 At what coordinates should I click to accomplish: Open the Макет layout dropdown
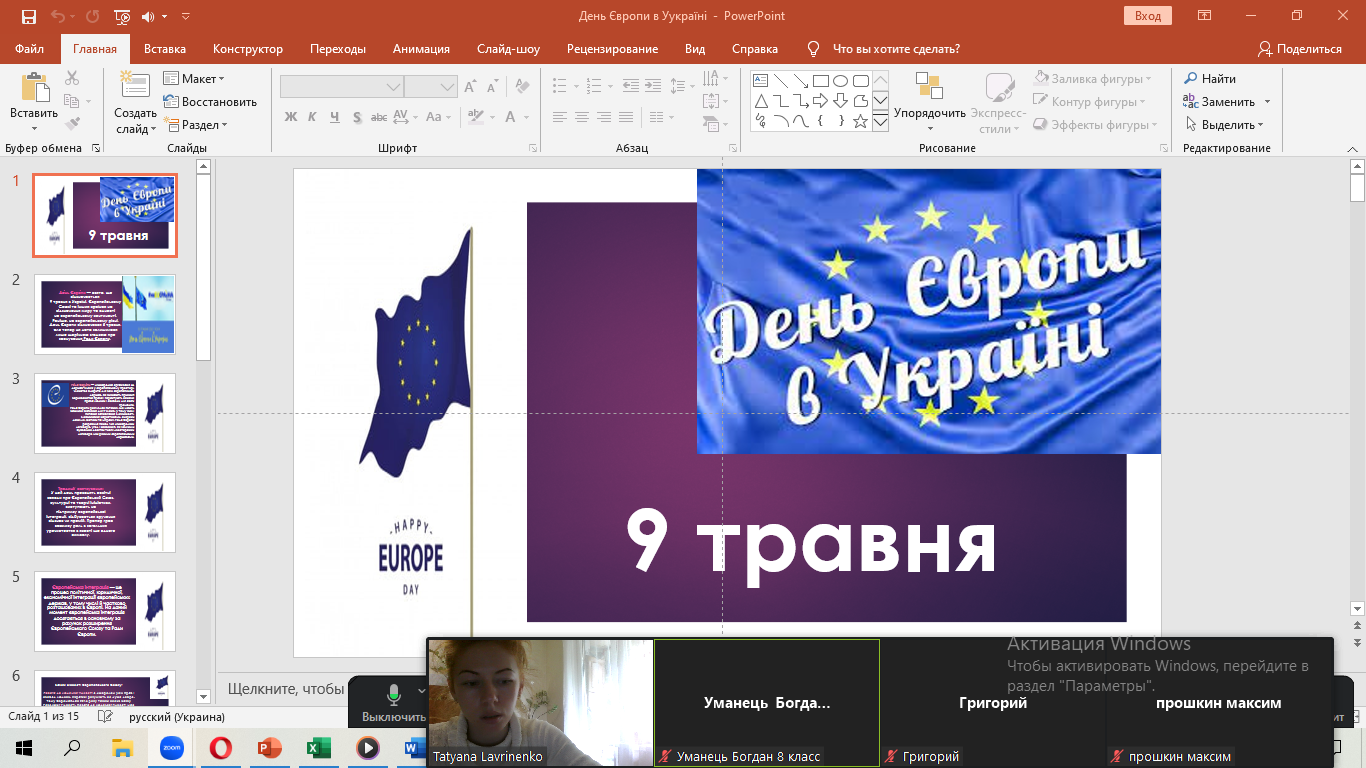tap(195, 78)
